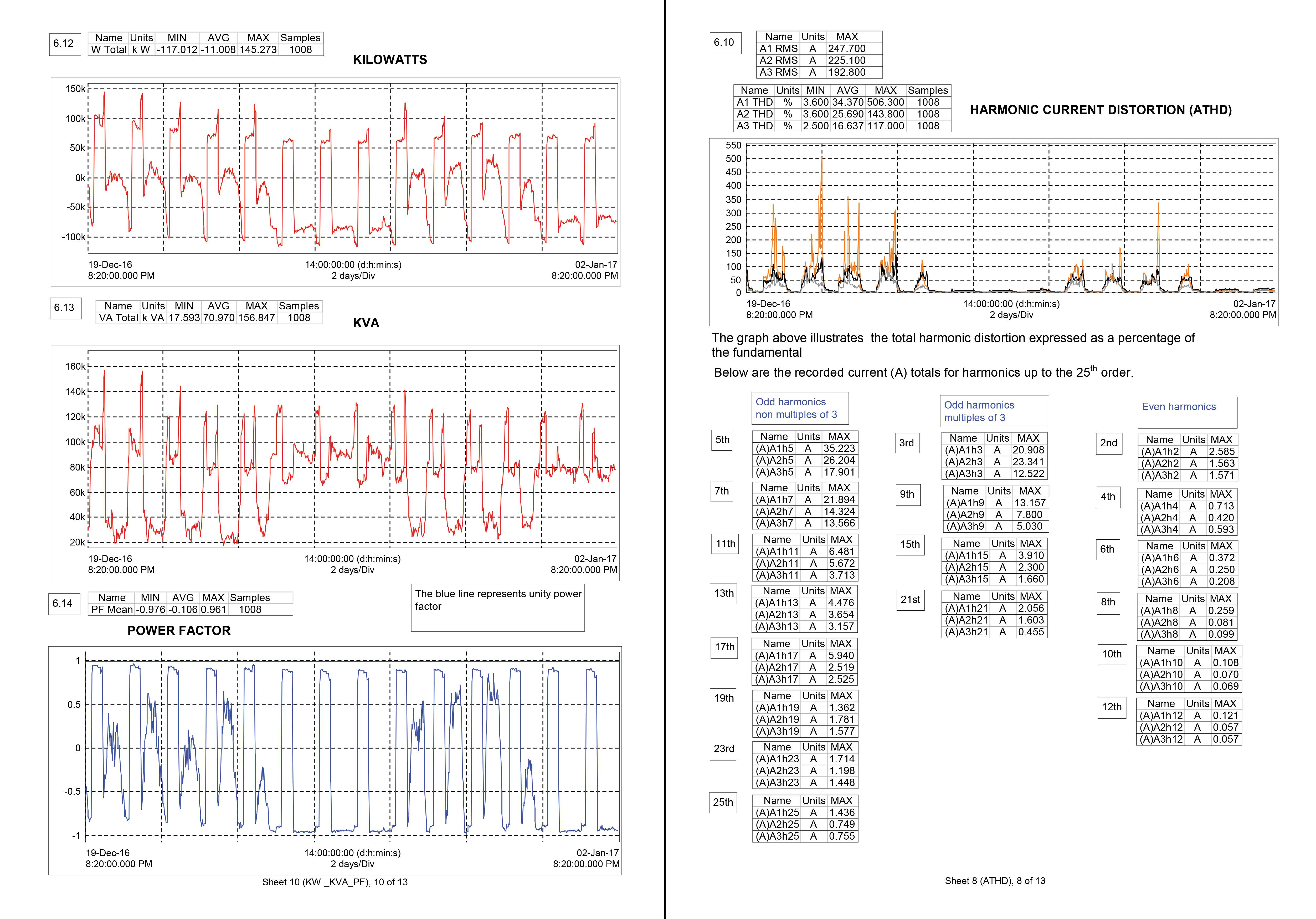Click the KILOWATTS chart title
Image resolution: width=1316 pixels, height=919 pixels.
pyautogui.click(x=390, y=60)
